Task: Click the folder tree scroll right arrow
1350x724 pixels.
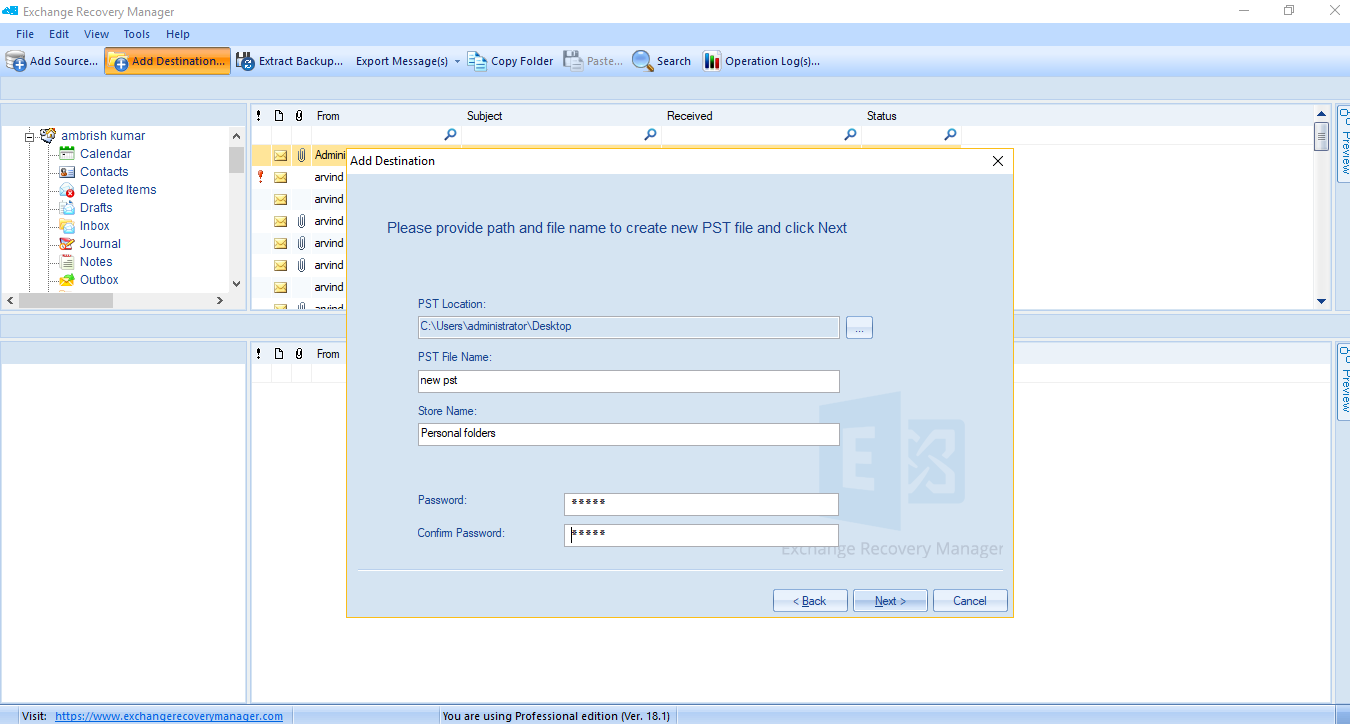Action: tap(220, 300)
